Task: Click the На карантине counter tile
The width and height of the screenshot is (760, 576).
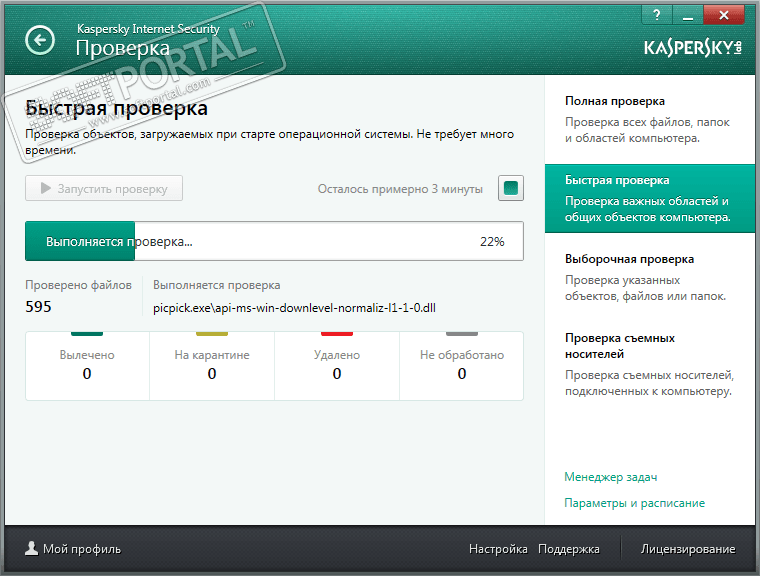Action: (212, 366)
